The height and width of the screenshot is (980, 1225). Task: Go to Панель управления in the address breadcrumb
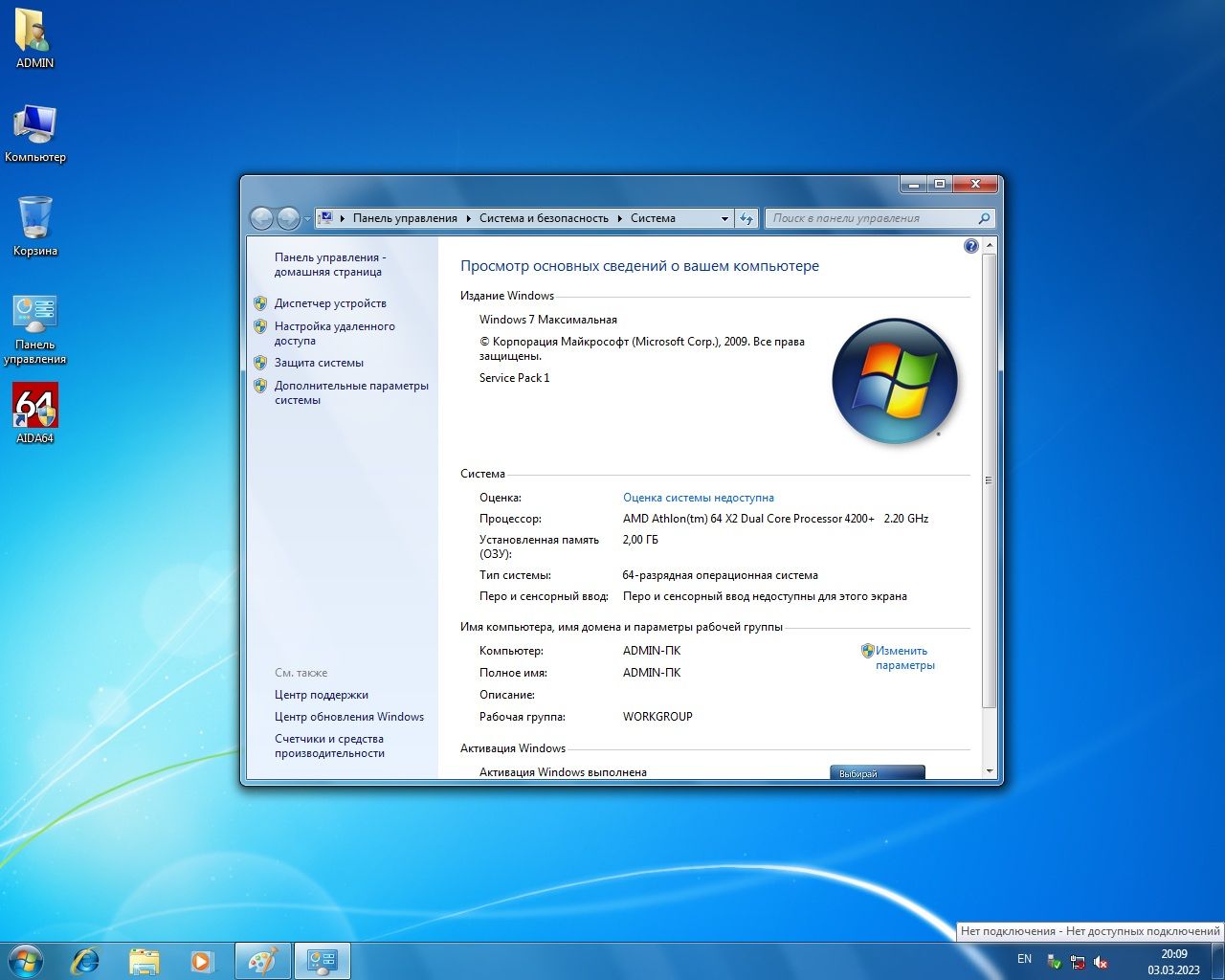[405, 218]
